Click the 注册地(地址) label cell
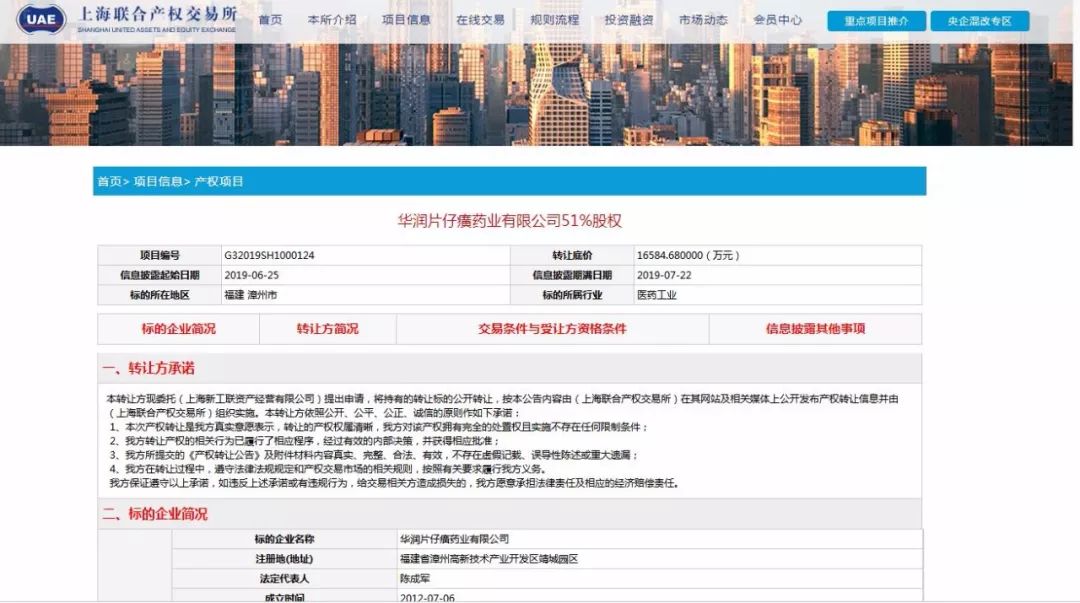Viewport: 1080px width, 603px height. 284,559
